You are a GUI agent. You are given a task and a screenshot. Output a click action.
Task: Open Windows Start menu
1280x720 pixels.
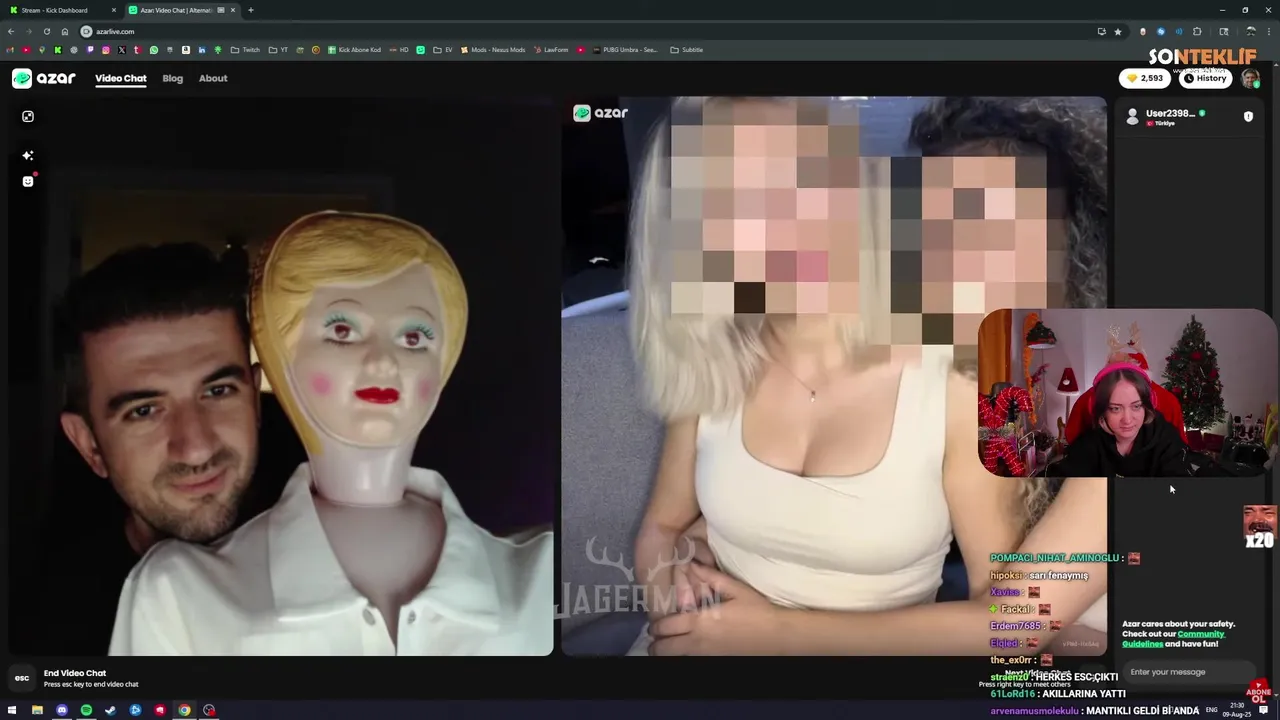(12, 710)
